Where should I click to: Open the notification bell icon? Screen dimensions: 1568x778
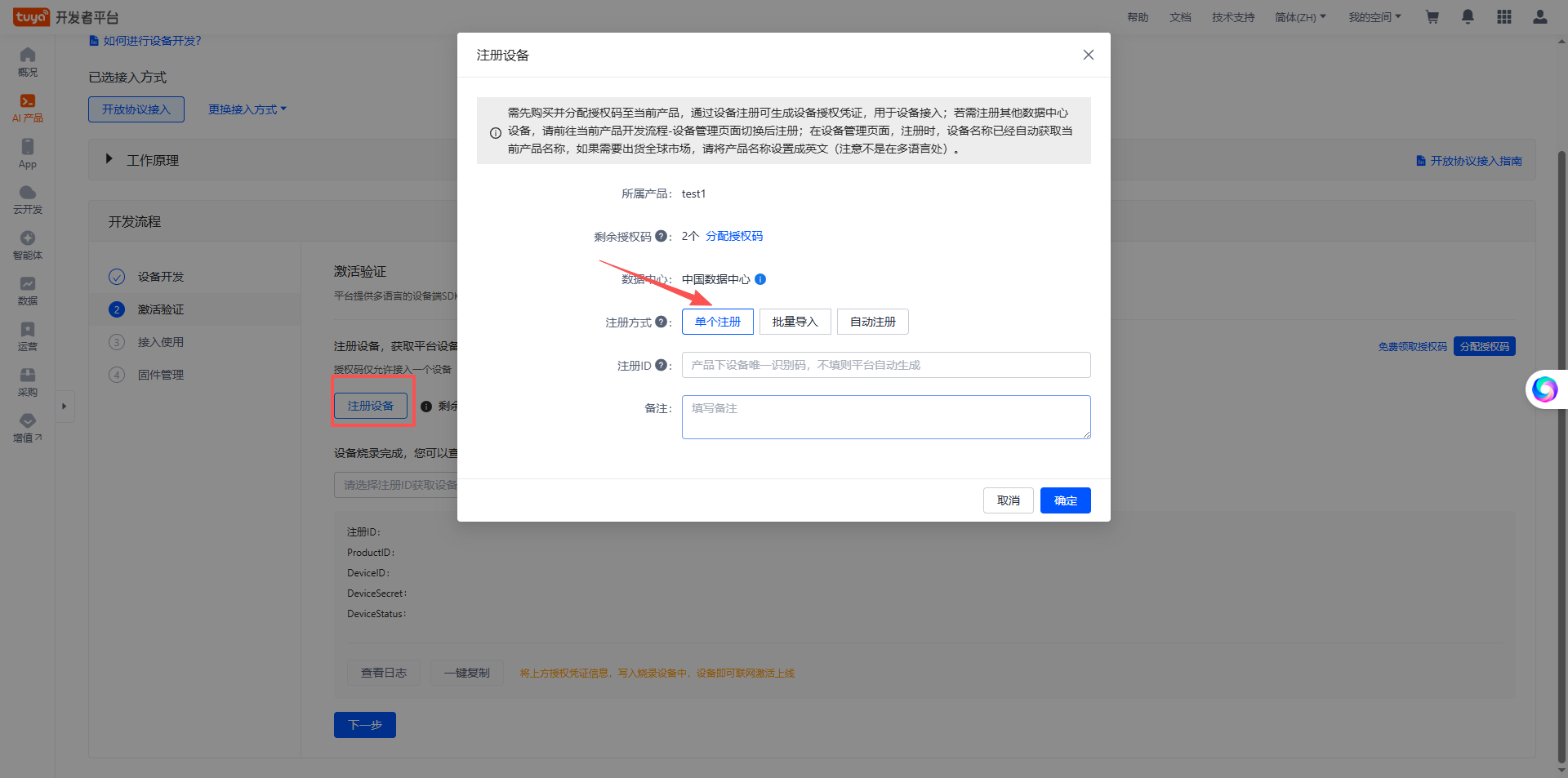click(x=1468, y=17)
